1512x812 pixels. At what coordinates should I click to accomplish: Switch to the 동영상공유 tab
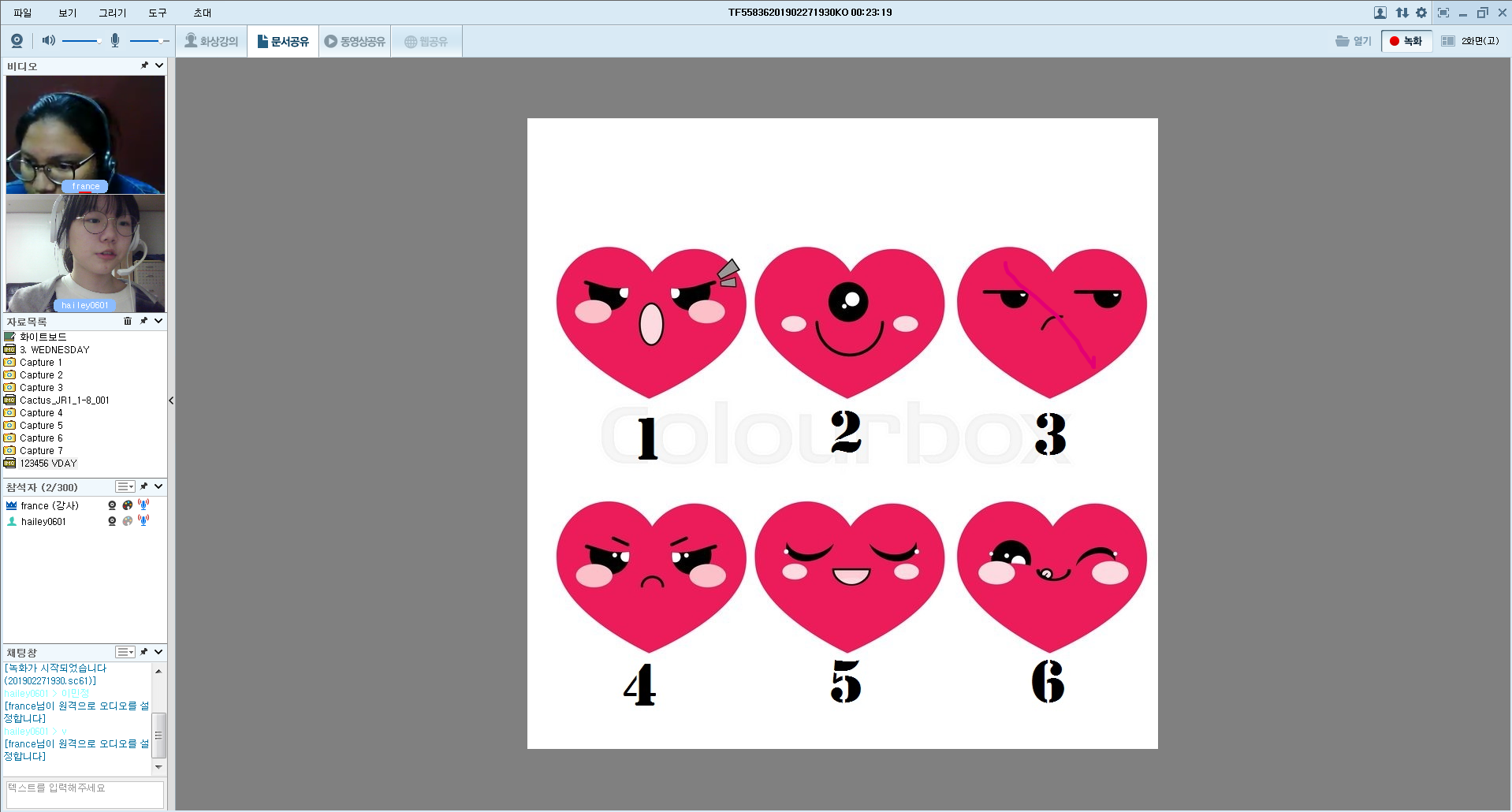[x=355, y=41]
